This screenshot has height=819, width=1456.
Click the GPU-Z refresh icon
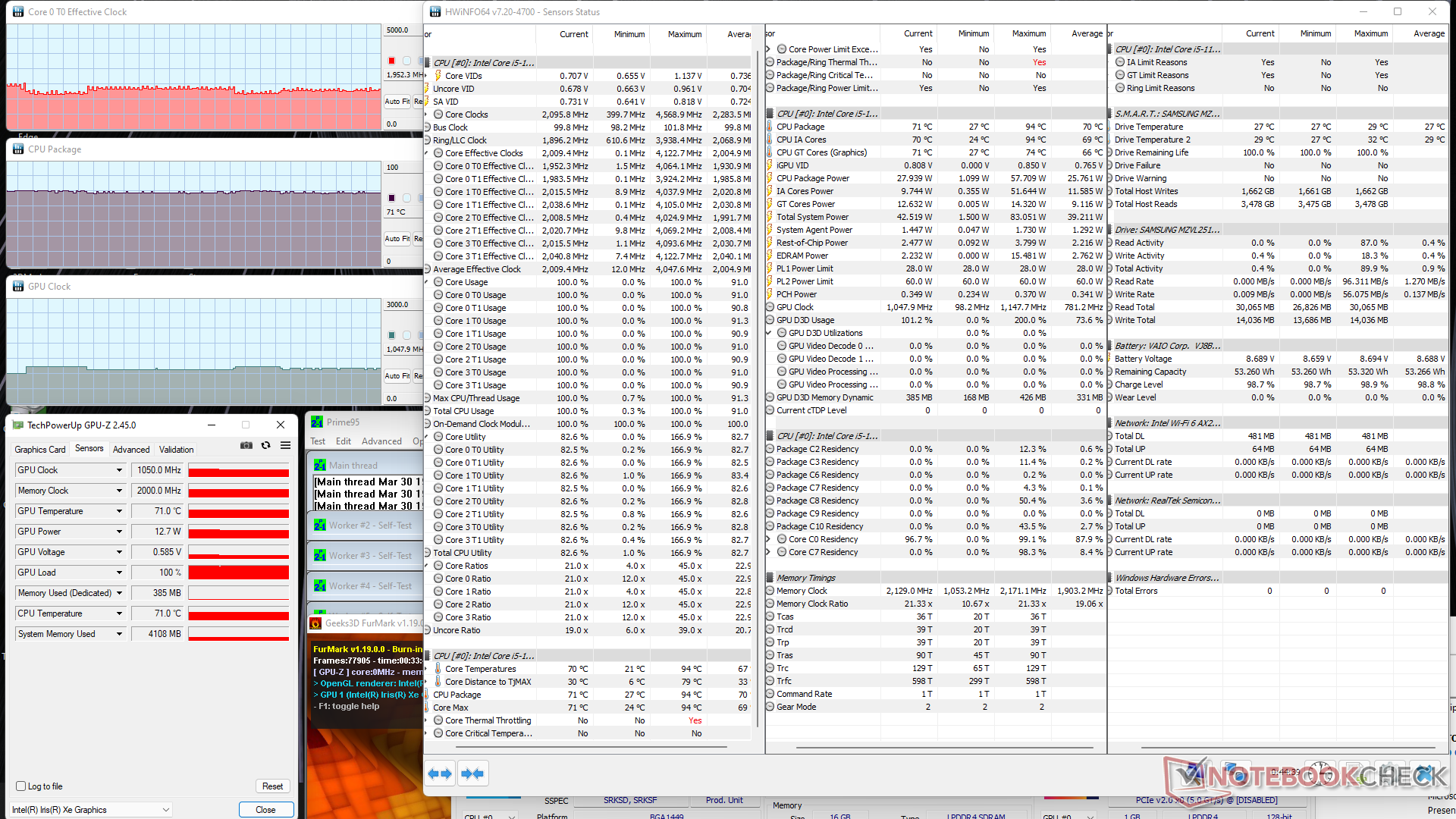(266, 446)
